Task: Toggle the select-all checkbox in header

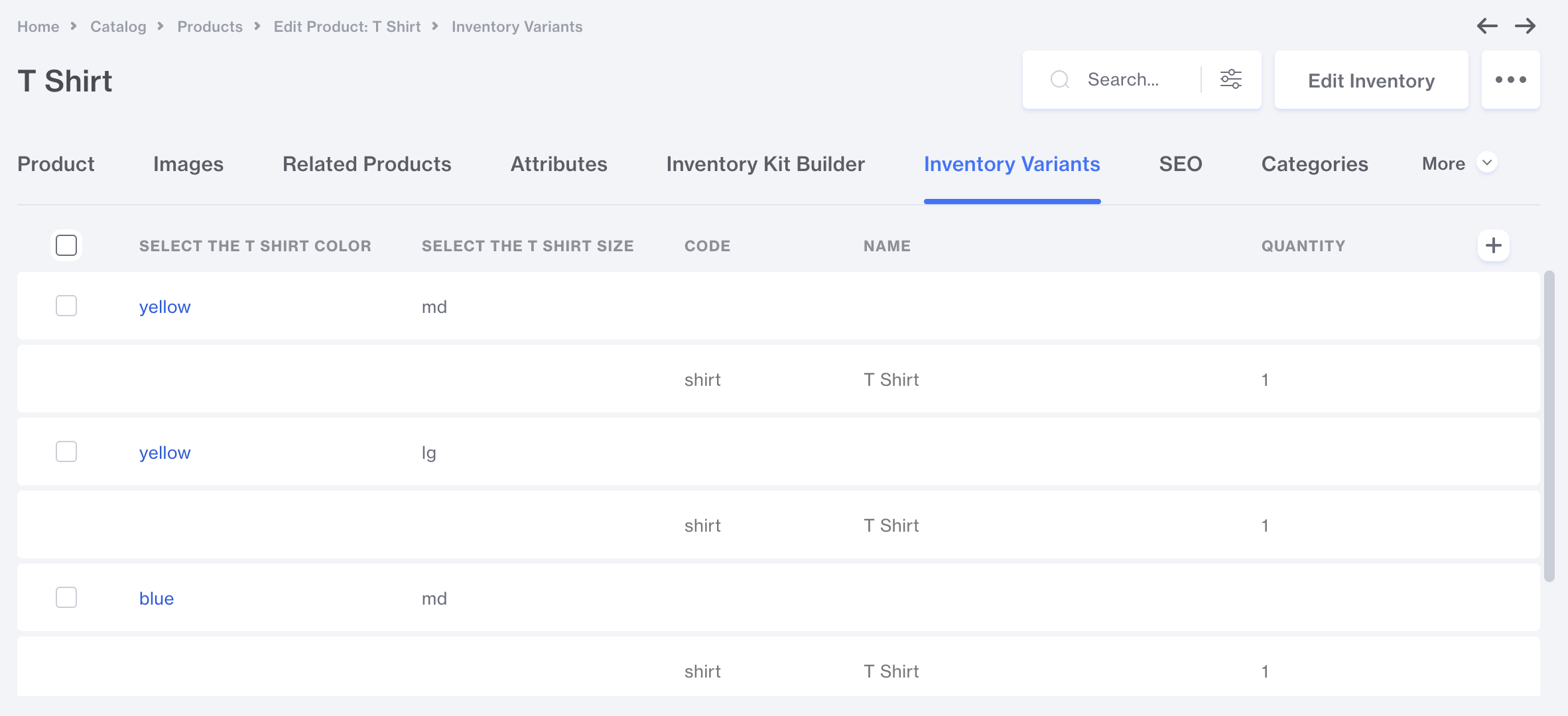Action: click(66, 245)
